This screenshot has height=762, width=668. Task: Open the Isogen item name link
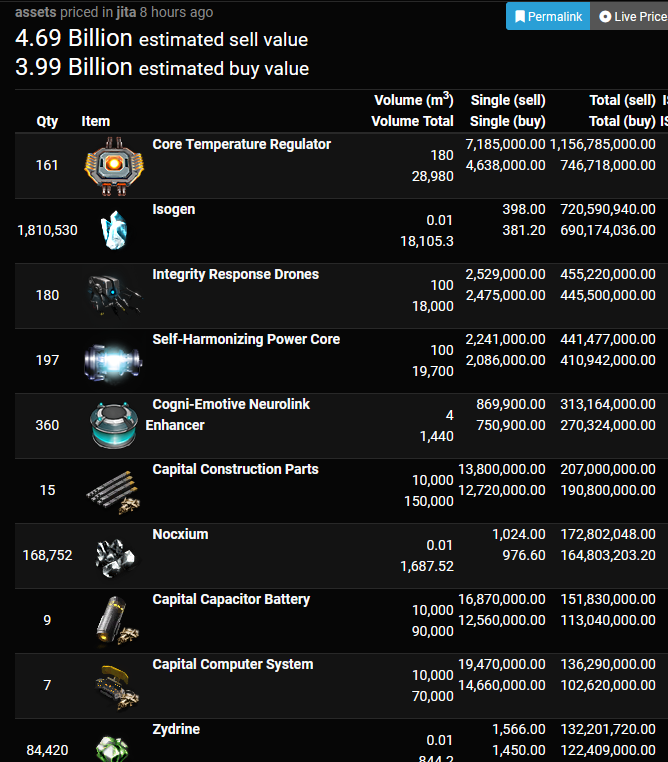coord(173,209)
